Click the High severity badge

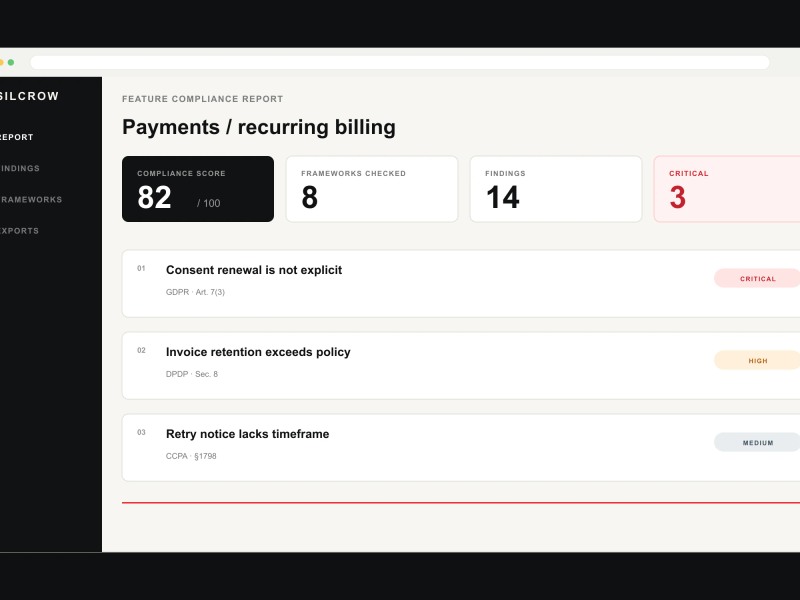(x=757, y=360)
